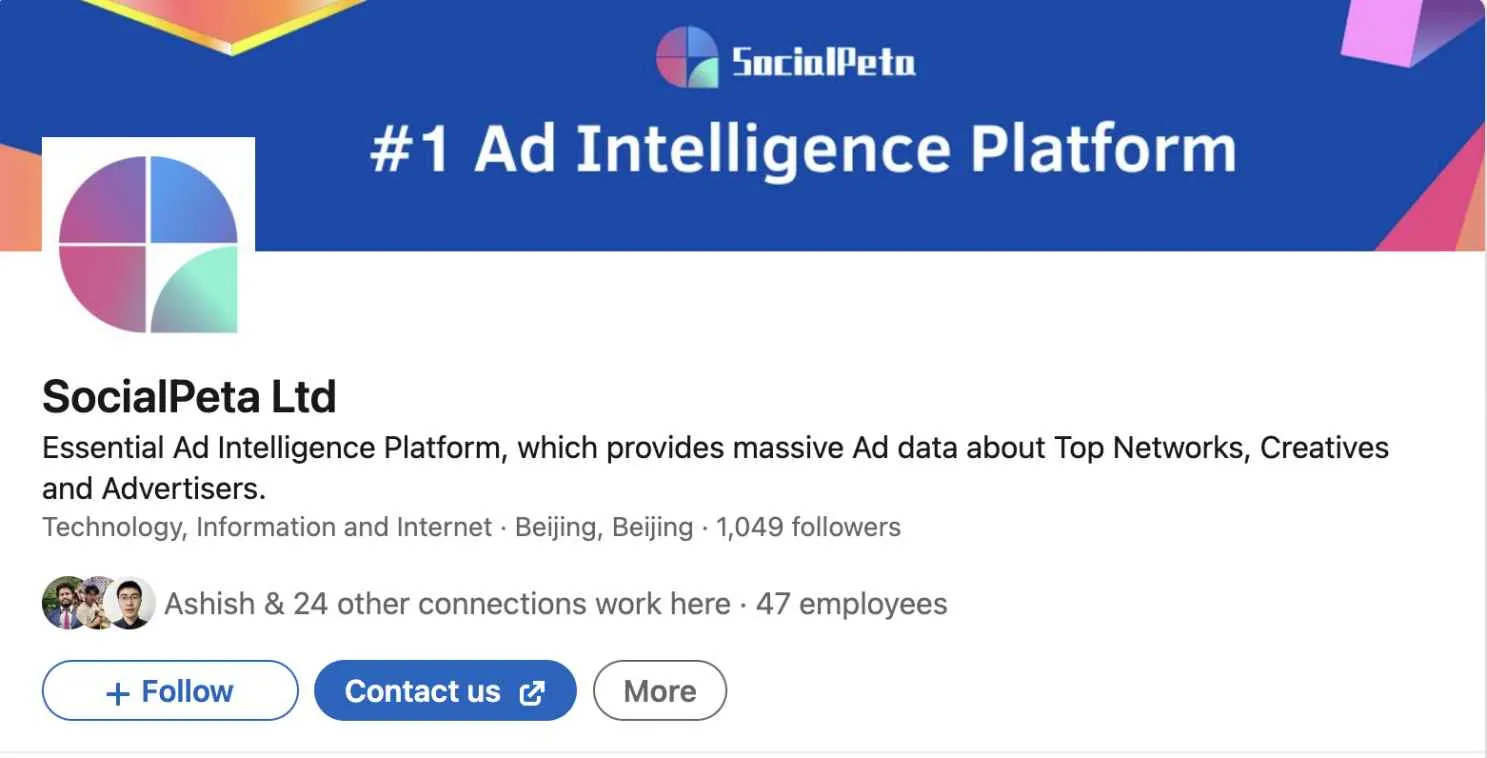
Task: Click the 1,049 followers count
Action: (x=808, y=527)
